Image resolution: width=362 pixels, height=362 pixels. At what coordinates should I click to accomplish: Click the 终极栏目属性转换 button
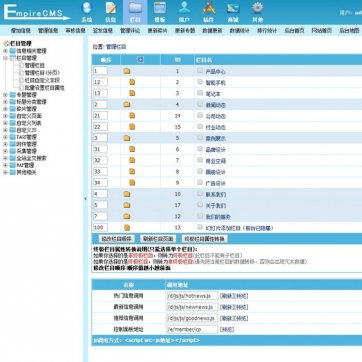click(x=205, y=239)
